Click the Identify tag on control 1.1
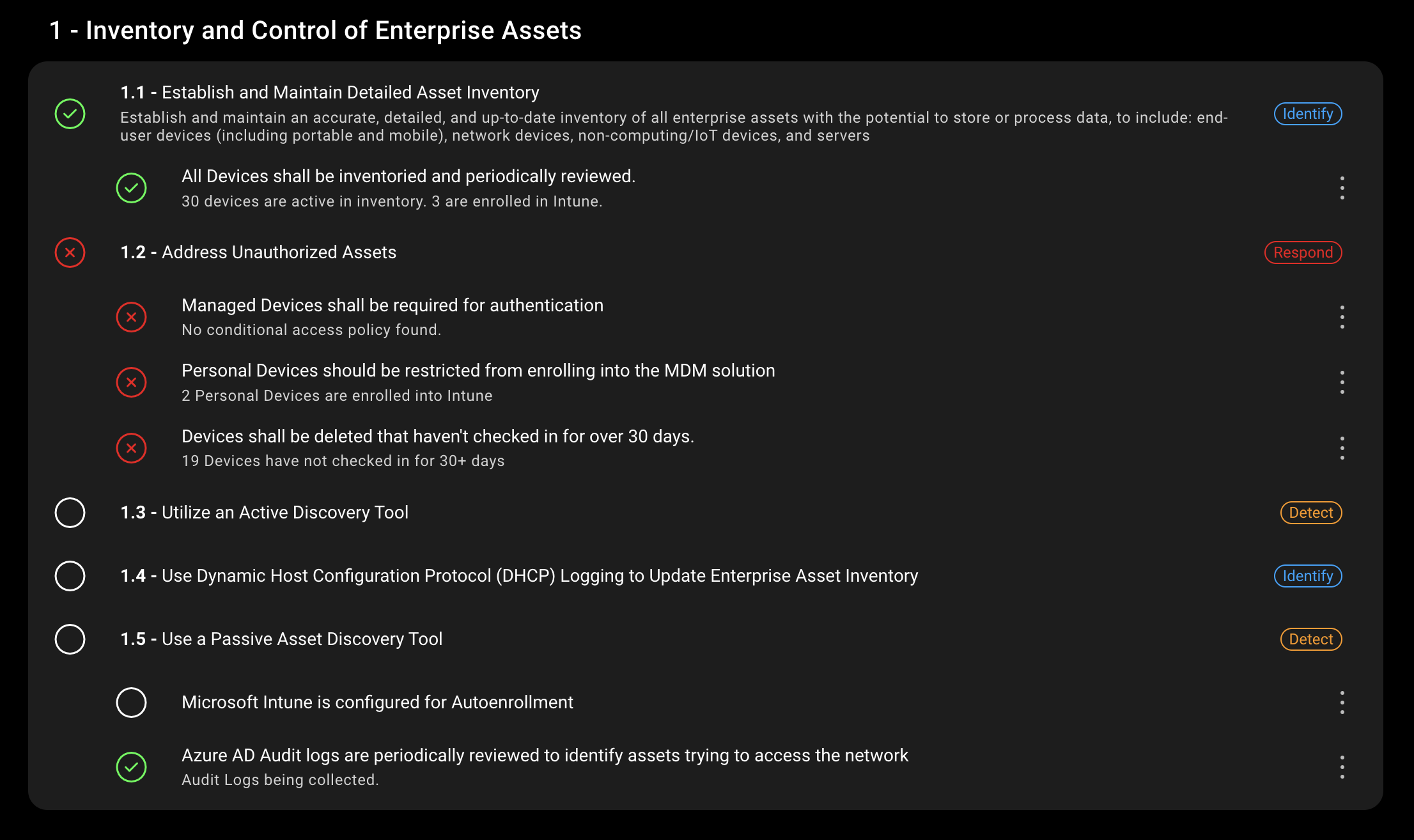The width and height of the screenshot is (1414, 840). point(1307,114)
